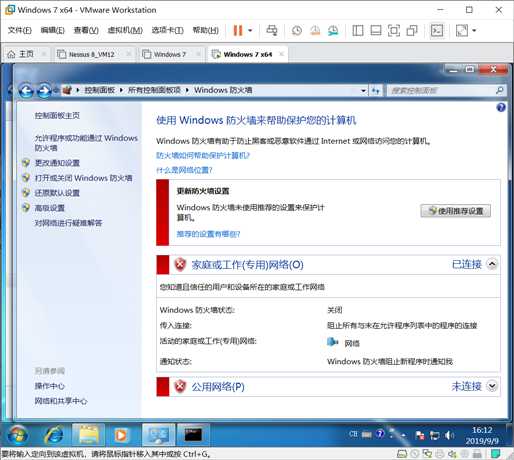Open Windows Media Player taskbar icon

(121, 435)
